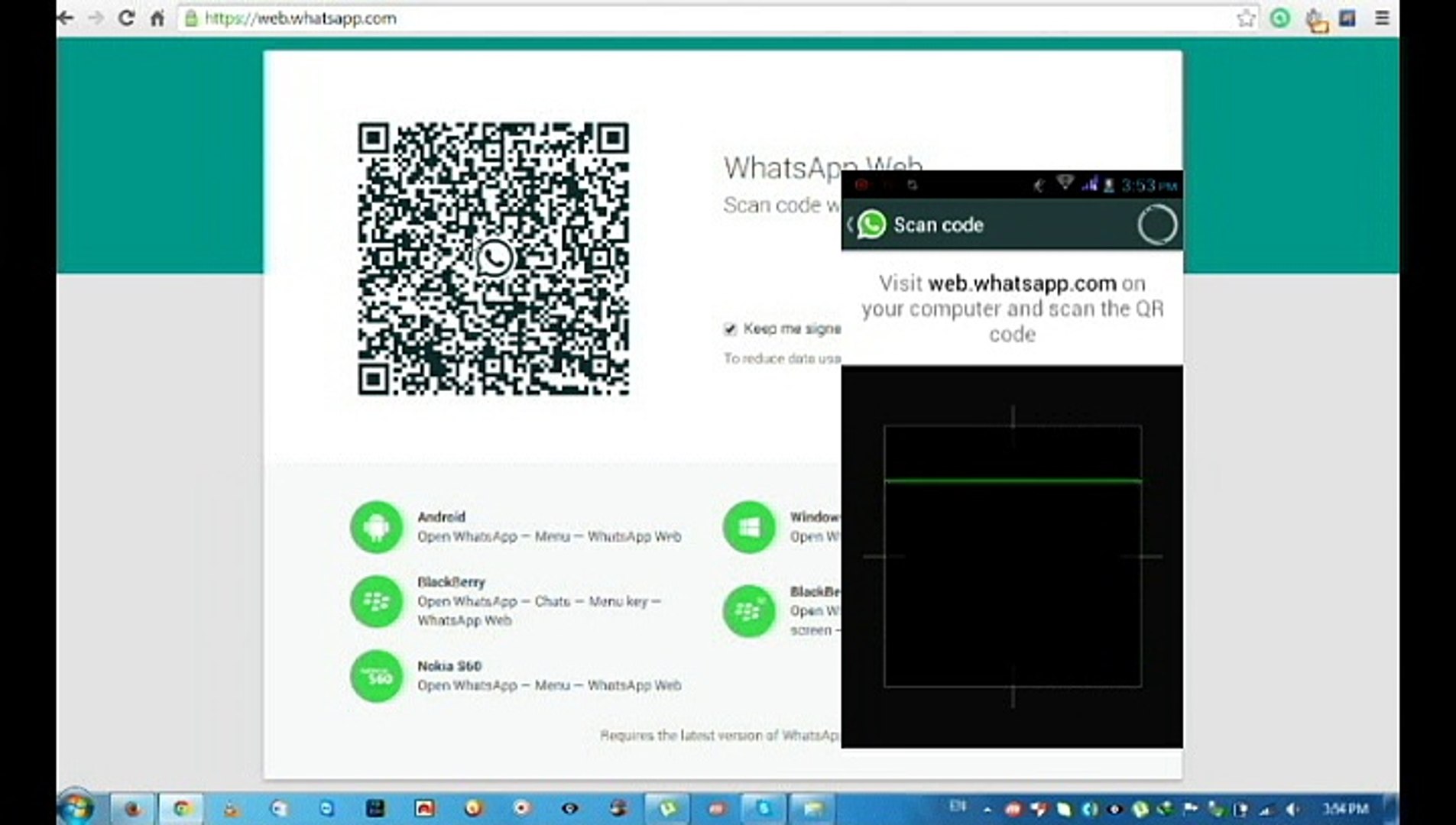Screen dimensions: 1456x825
Task: Click the BlackBerry platform icon
Action: pos(376,601)
